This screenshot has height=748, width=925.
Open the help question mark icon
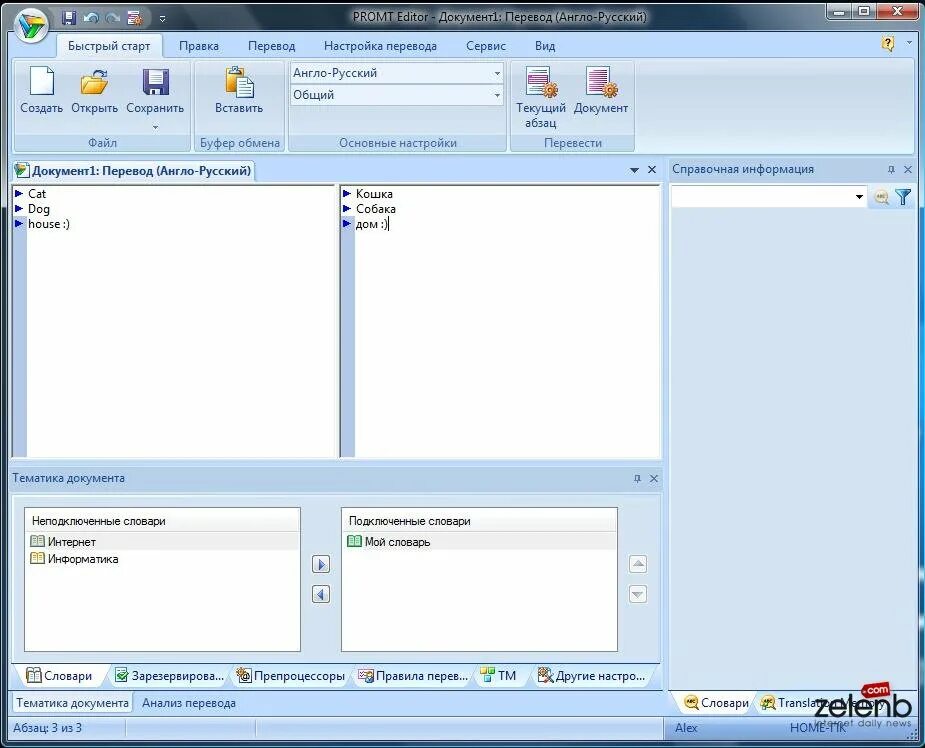point(887,43)
